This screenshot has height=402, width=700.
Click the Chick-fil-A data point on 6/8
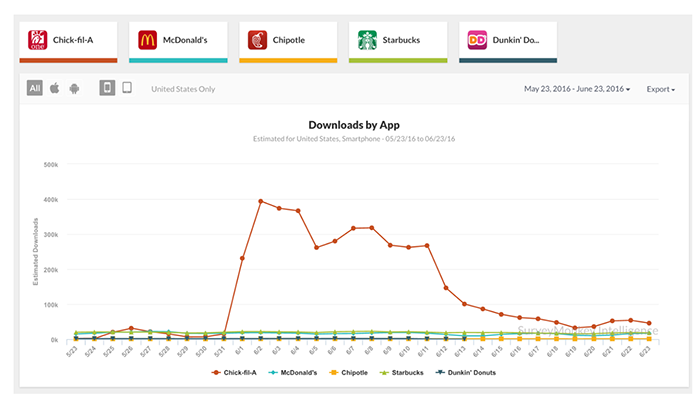click(x=372, y=228)
